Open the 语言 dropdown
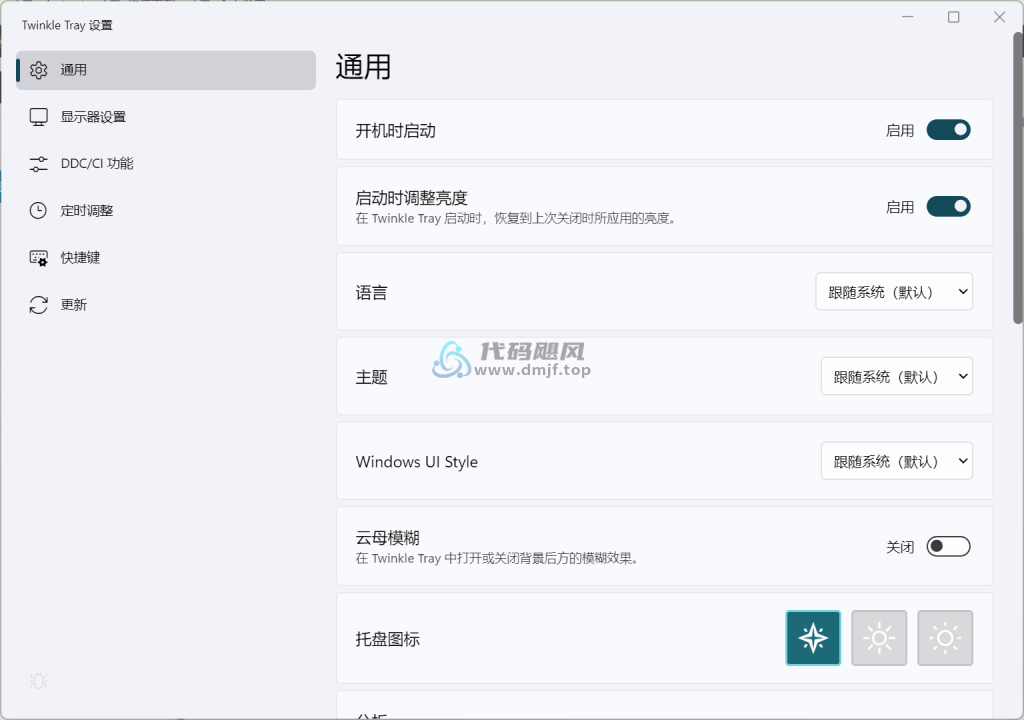The height and width of the screenshot is (720, 1024). coord(894,291)
